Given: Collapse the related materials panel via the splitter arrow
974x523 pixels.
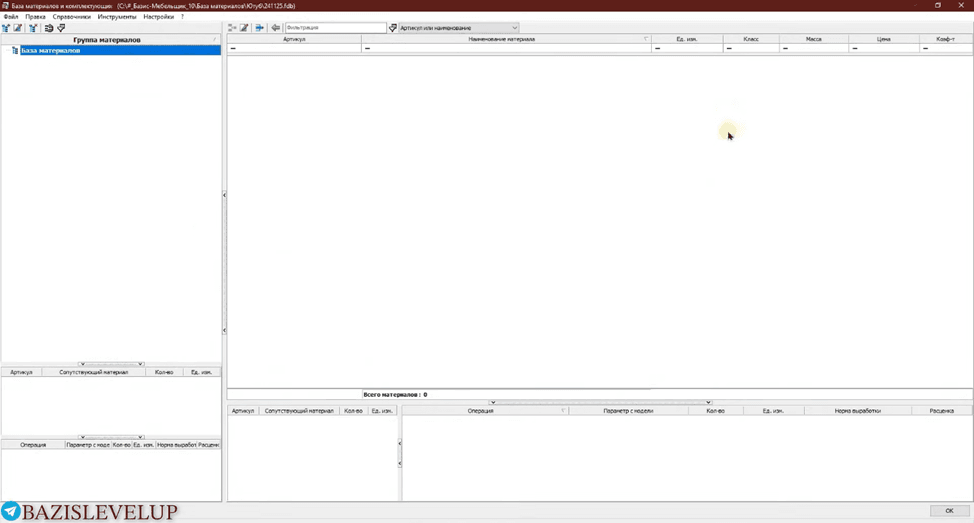Looking at the screenshot, I should point(399,443).
